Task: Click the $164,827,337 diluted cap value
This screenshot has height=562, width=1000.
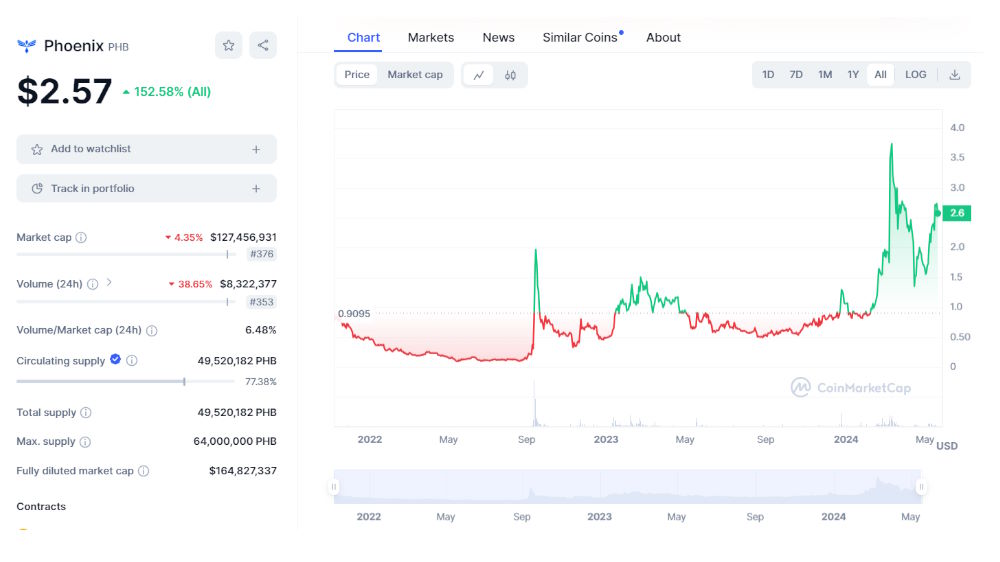Action: click(x=243, y=471)
